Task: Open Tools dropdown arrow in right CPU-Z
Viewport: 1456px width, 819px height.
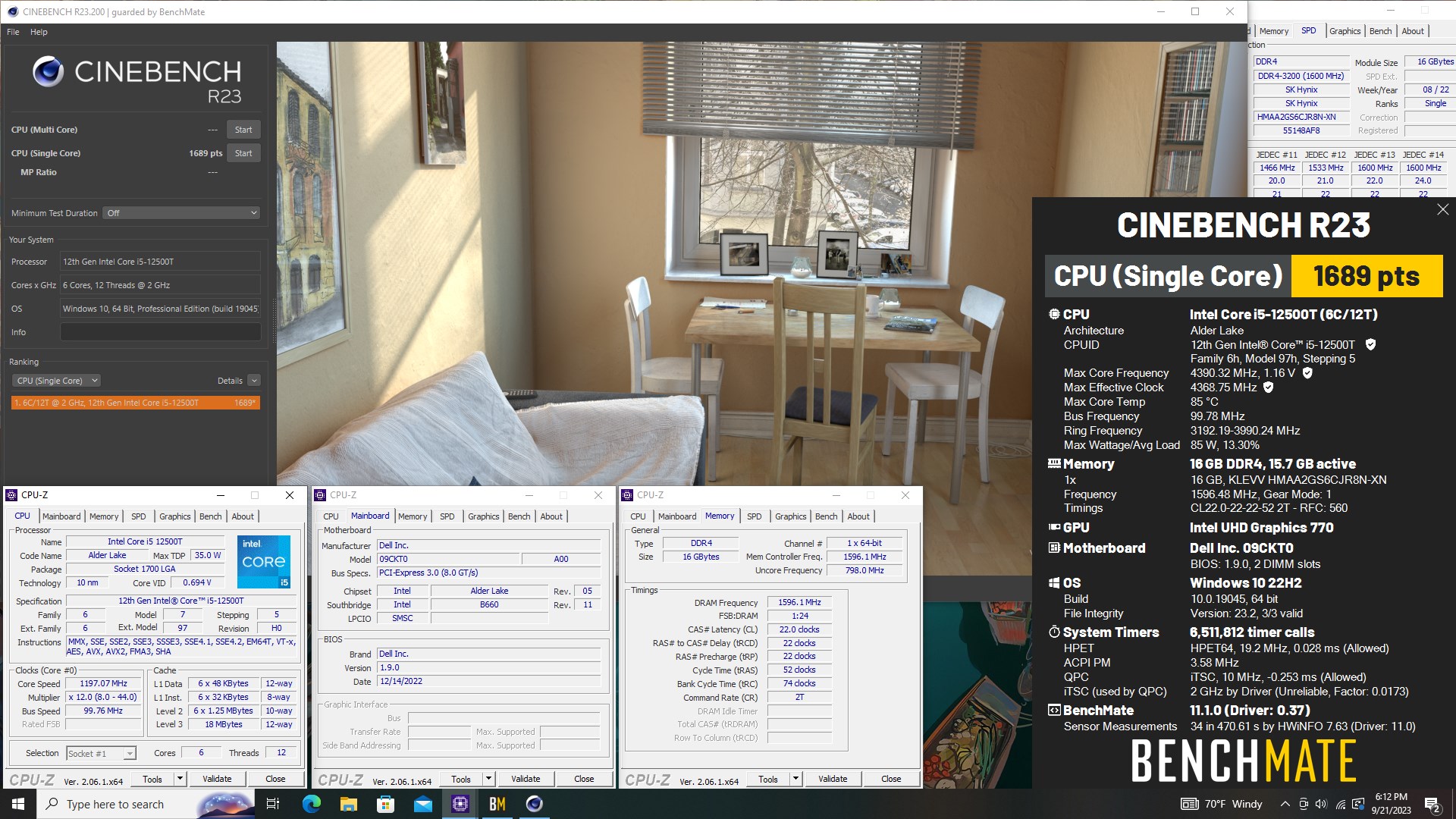Action: click(795, 779)
